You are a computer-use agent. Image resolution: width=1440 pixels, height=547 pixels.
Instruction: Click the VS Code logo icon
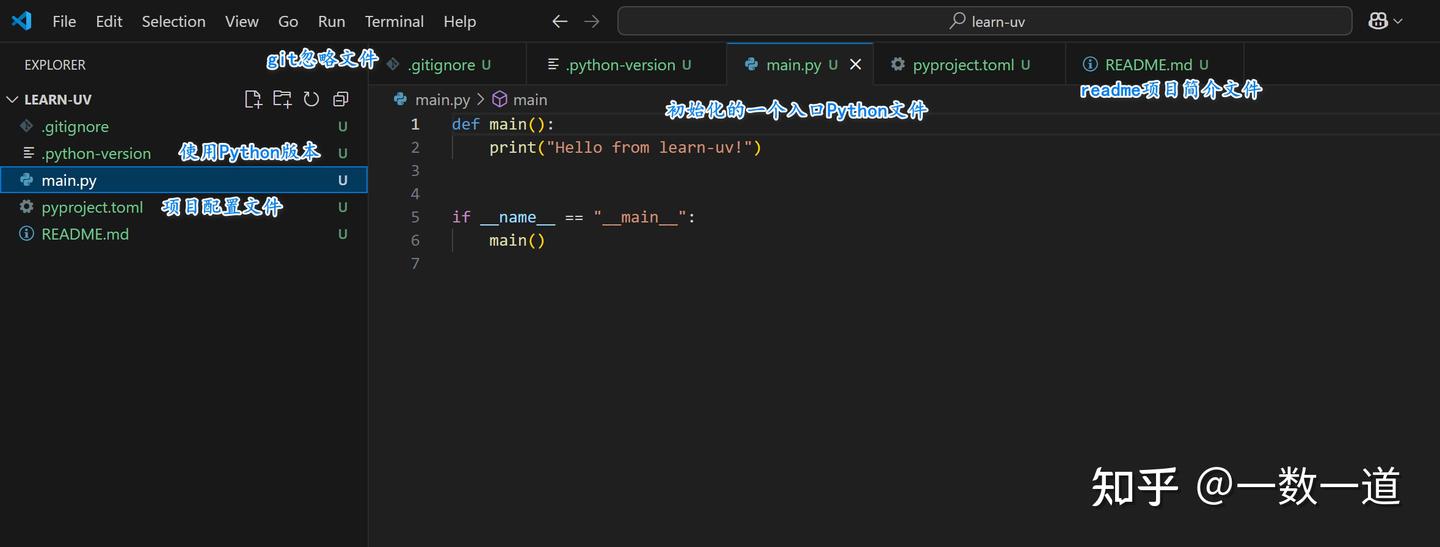(x=21, y=21)
